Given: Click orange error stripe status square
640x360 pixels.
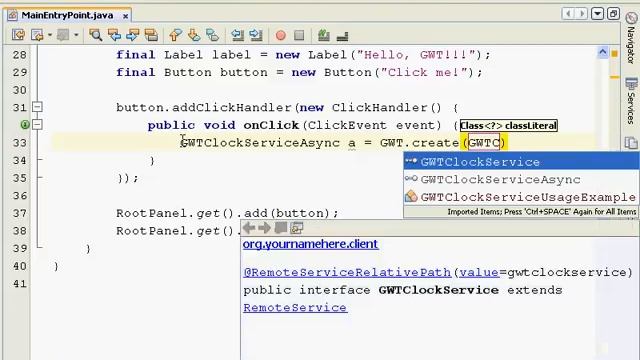Looking at the screenshot, I should (x=614, y=53).
